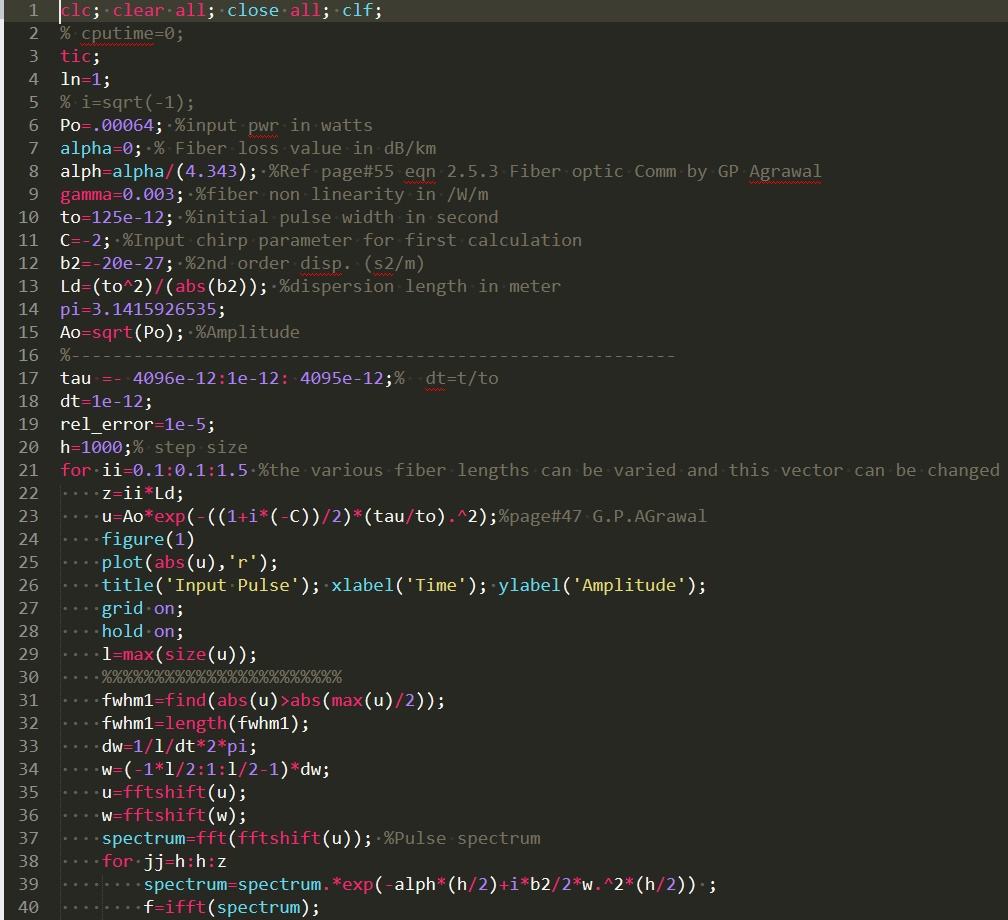Click 'u=fftshift(u);' line
Viewport: 1008px width, 920px height.
pos(174,793)
